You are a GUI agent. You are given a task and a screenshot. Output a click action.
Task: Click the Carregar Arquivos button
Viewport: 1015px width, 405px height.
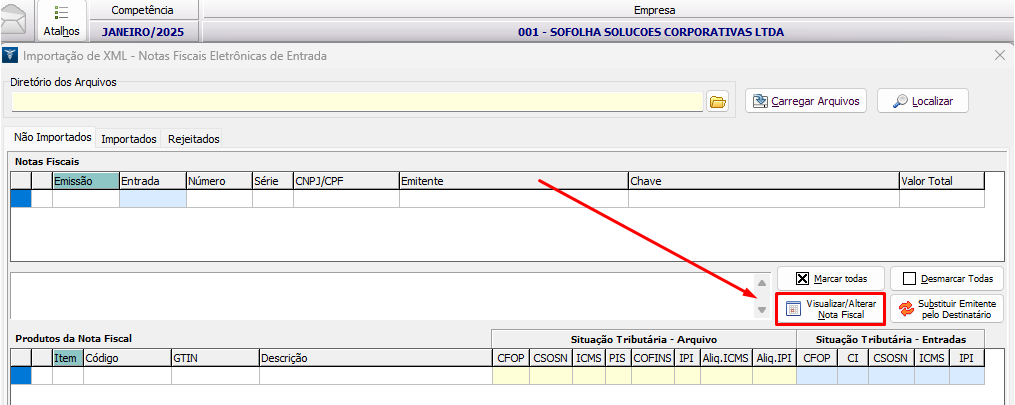(x=804, y=101)
